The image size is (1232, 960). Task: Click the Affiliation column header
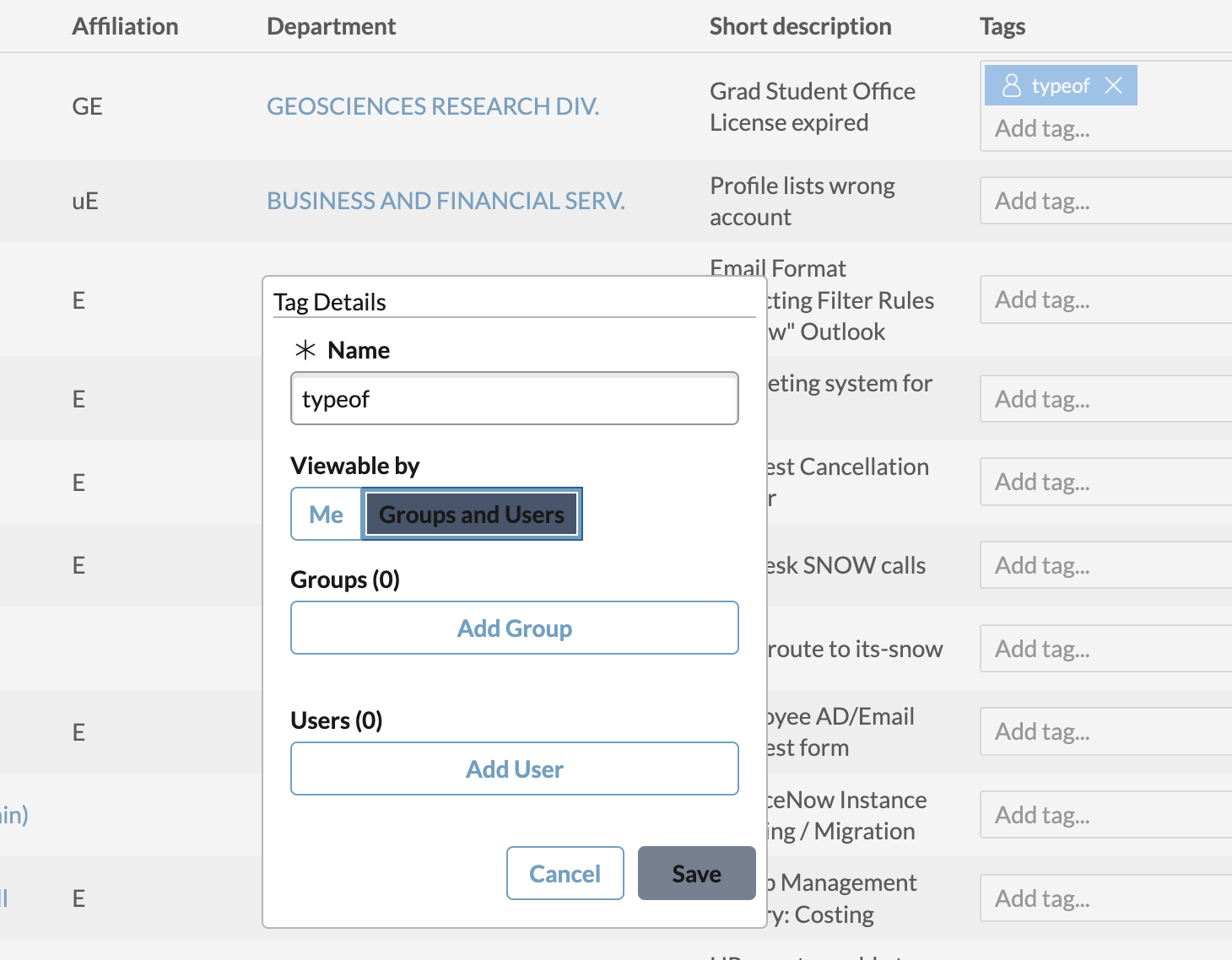pyautogui.click(x=125, y=26)
